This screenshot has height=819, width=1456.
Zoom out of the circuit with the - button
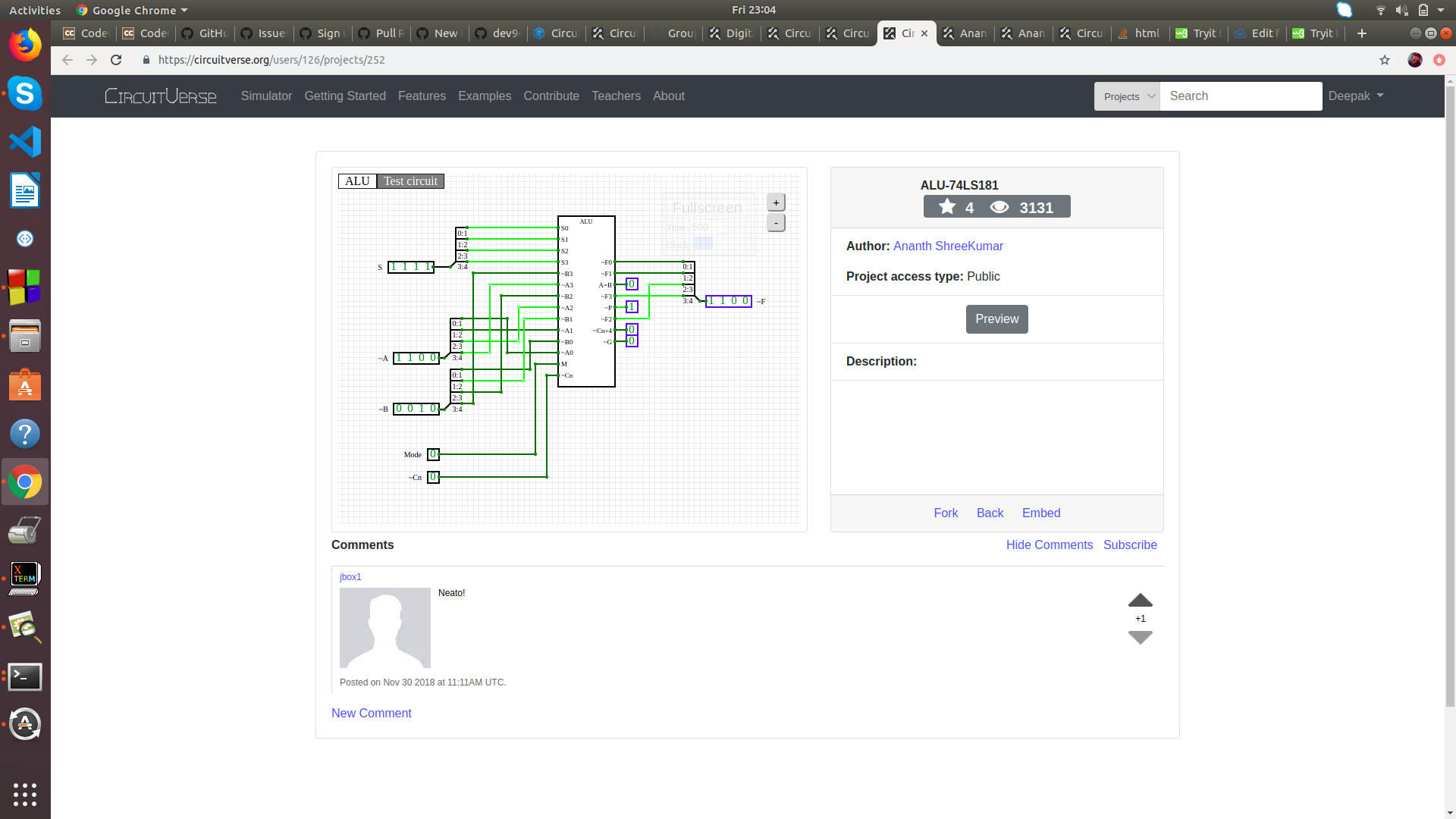coord(776,222)
